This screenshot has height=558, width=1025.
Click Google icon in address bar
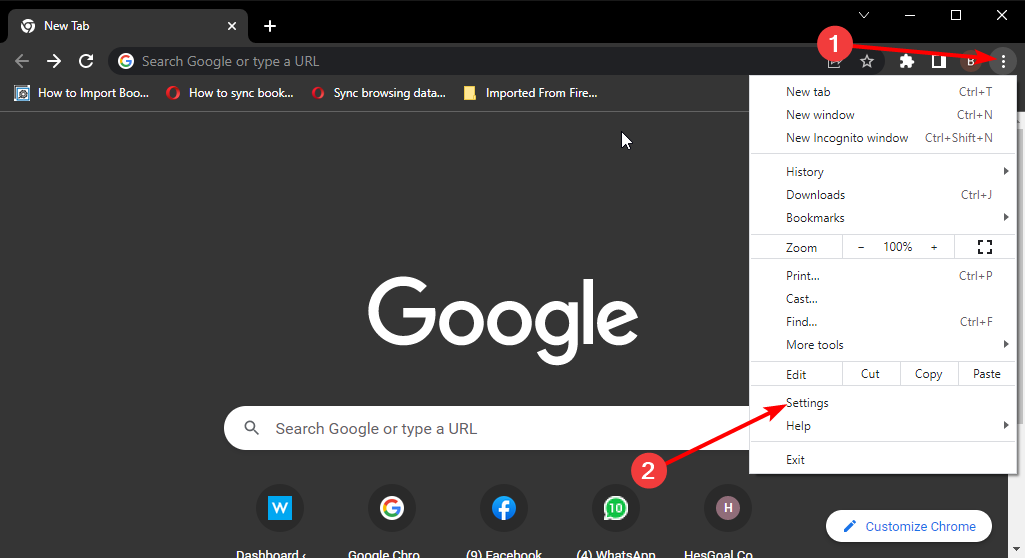(126, 61)
